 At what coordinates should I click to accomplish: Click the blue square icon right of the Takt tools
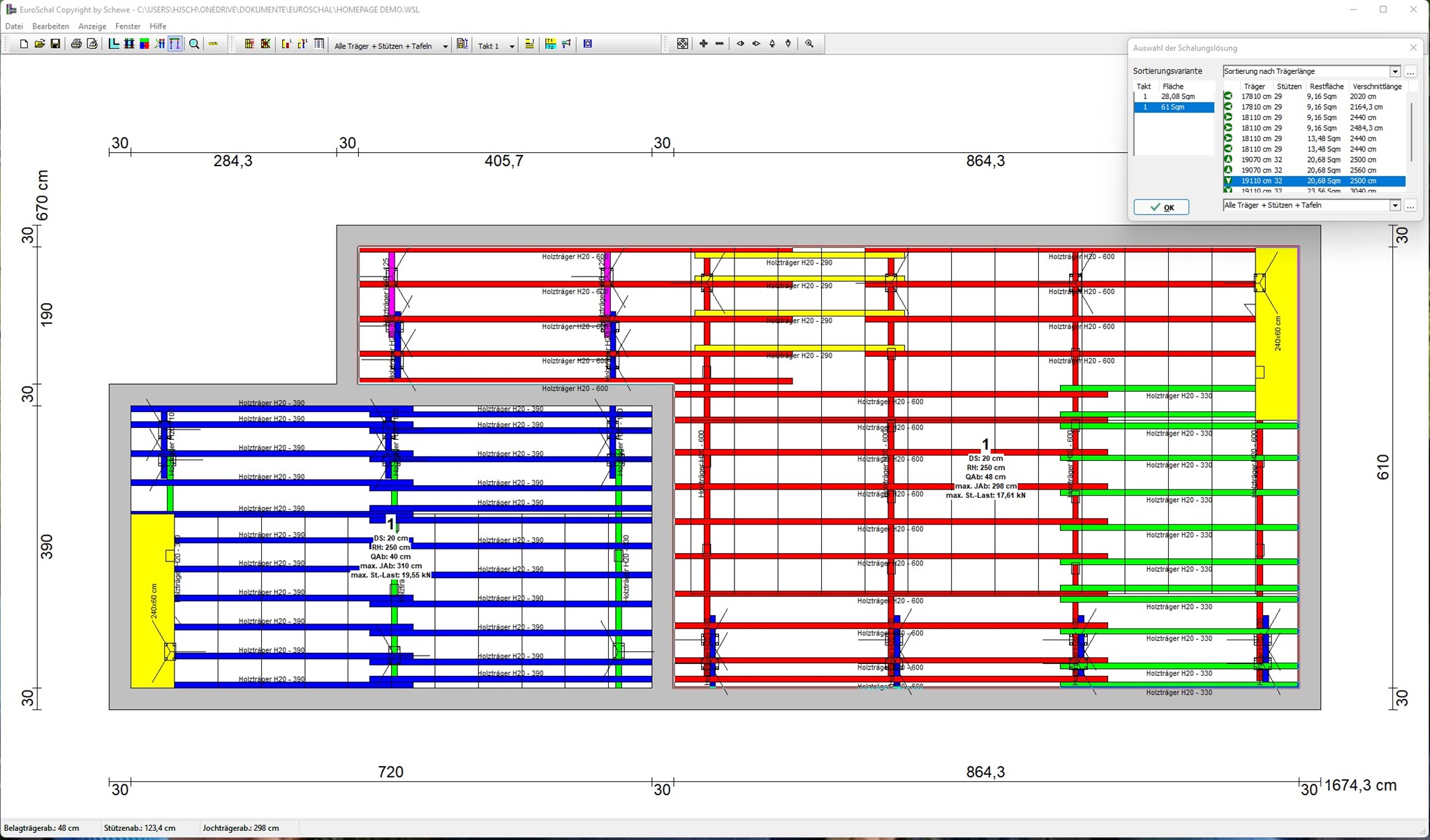tap(587, 44)
